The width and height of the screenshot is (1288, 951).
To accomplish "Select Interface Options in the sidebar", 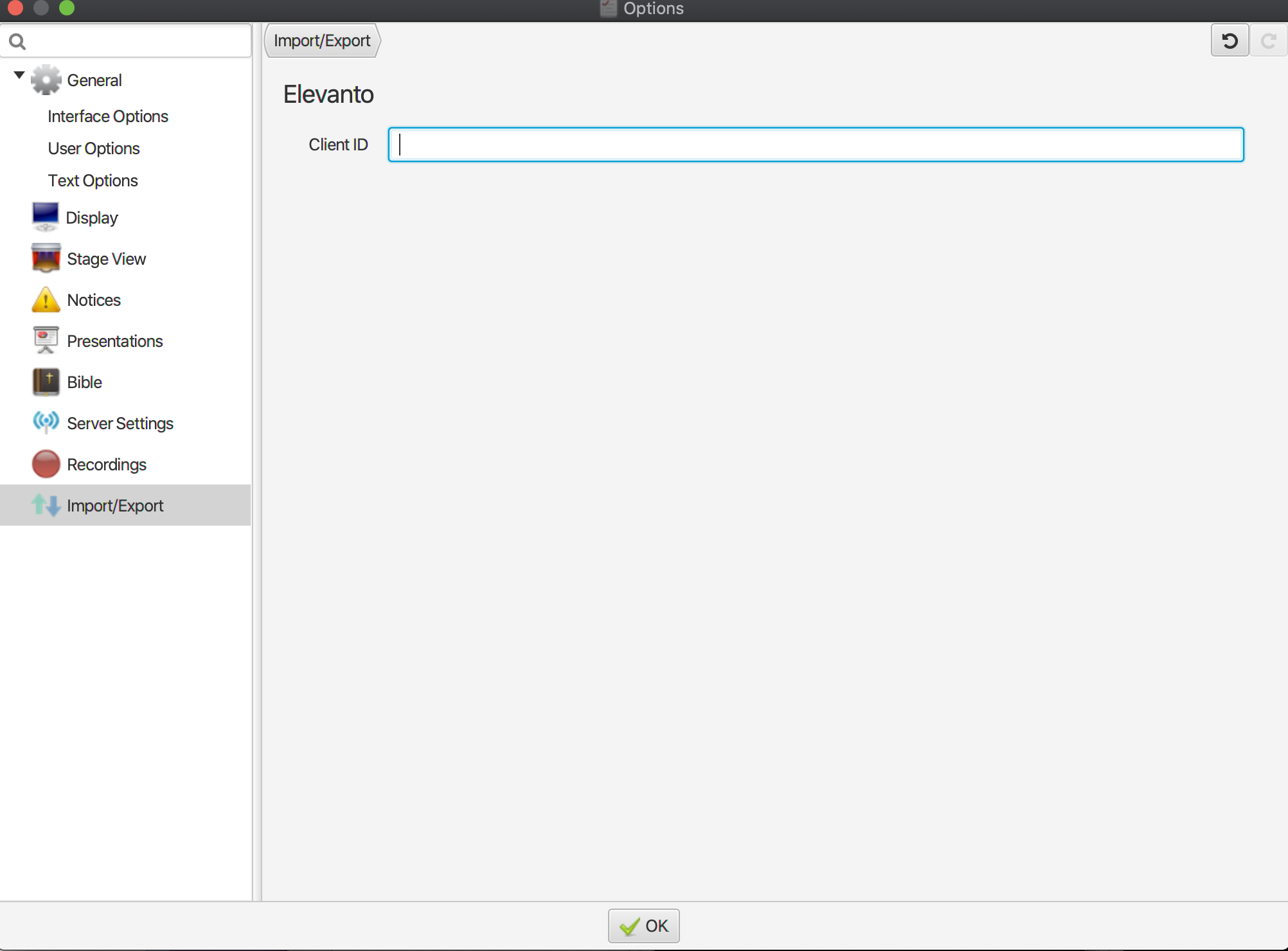I will pyautogui.click(x=107, y=116).
